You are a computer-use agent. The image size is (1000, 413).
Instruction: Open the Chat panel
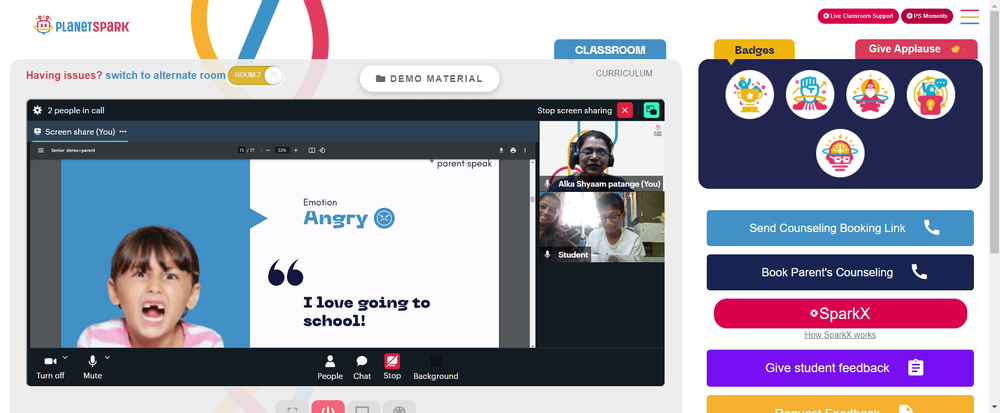(x=362, y=368)
